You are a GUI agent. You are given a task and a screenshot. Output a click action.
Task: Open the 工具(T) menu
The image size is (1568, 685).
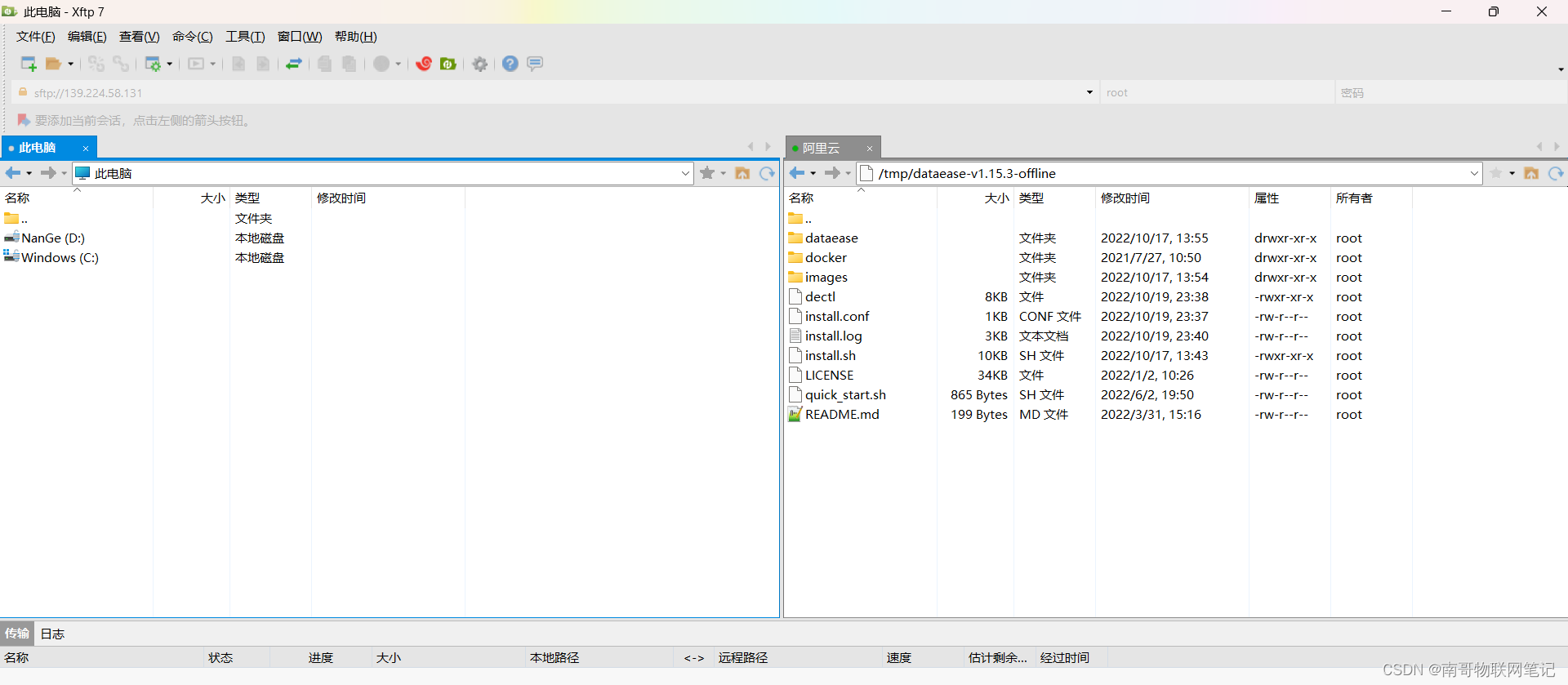[245, 37]
